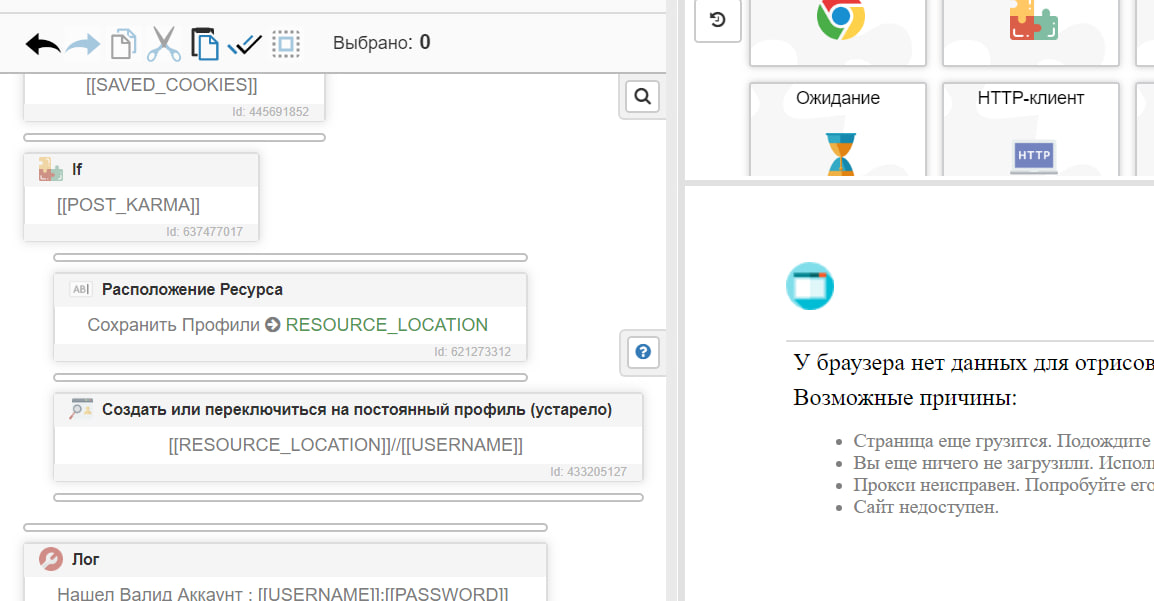Open the puzzle pieces module tile
The image size is (1154, 601).
1032,25
